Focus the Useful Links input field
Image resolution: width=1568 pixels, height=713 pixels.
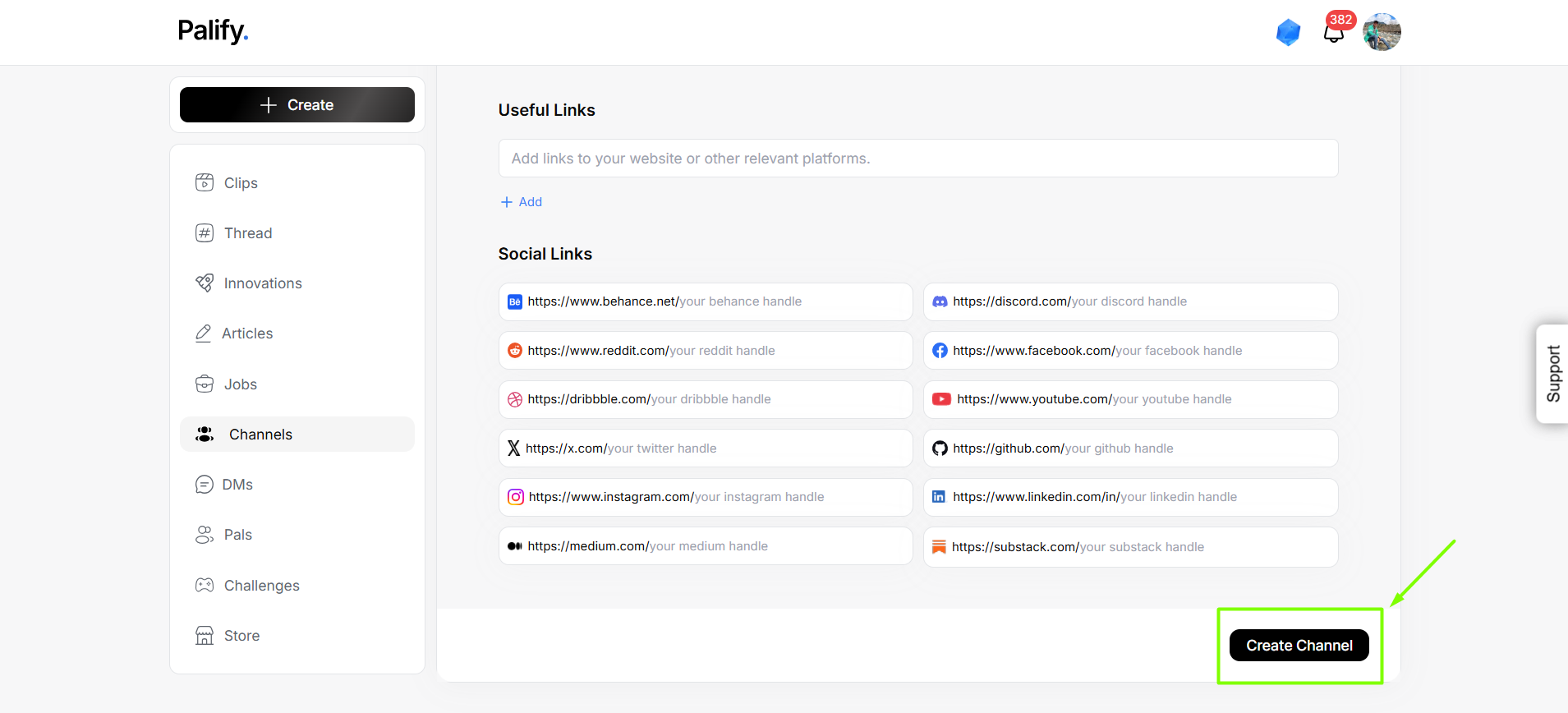(918, 158)
